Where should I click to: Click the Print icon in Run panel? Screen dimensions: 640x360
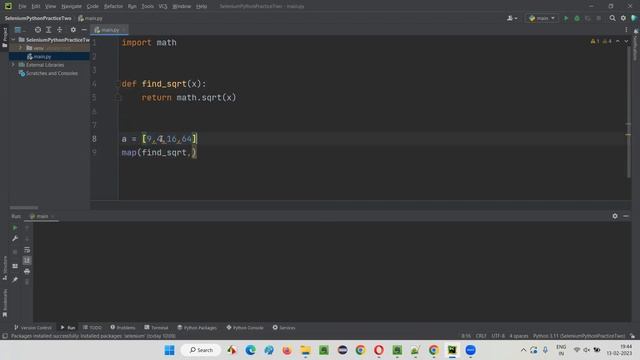coord(27,271)
